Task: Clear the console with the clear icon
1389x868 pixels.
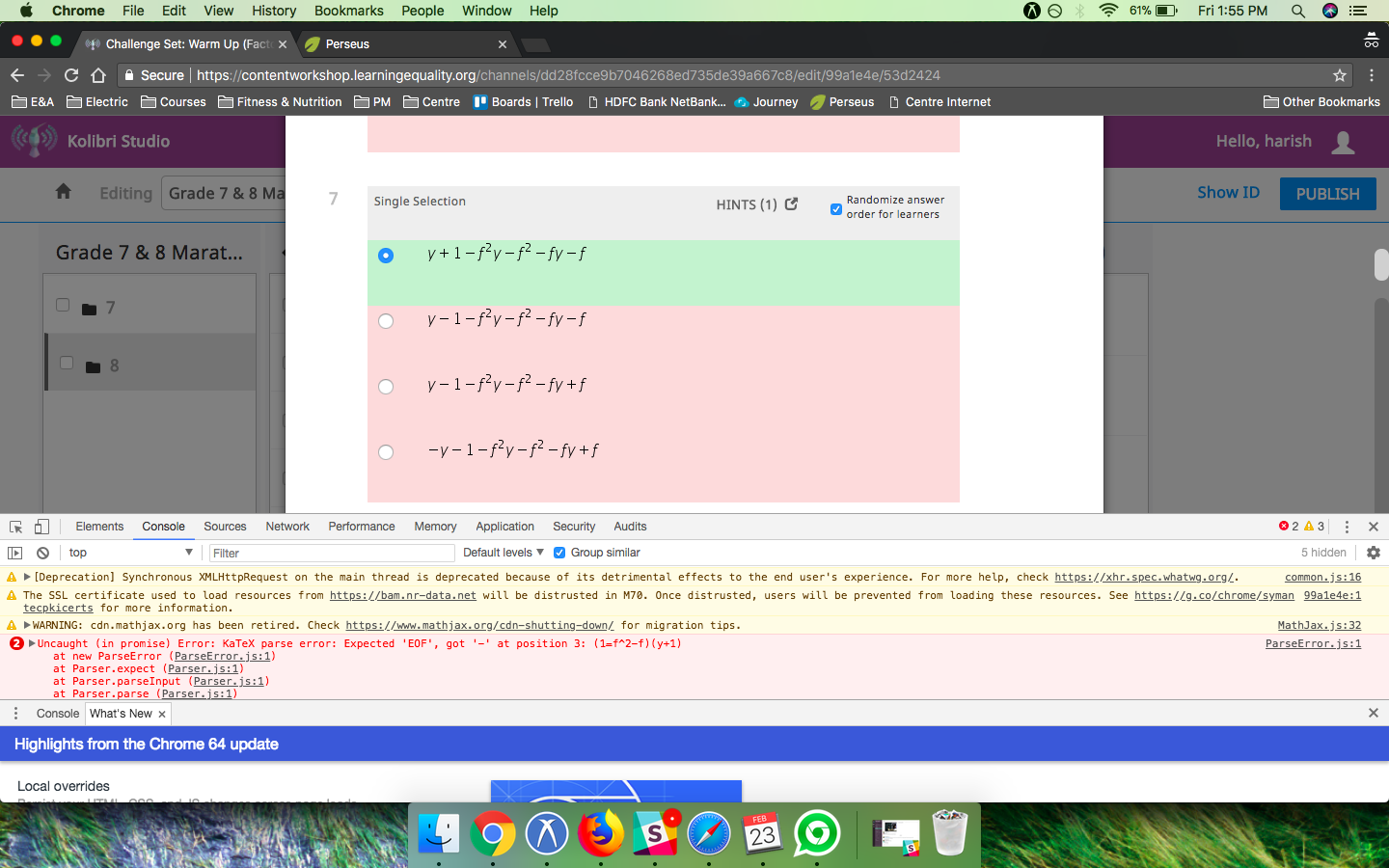Action: coord(42,553)
